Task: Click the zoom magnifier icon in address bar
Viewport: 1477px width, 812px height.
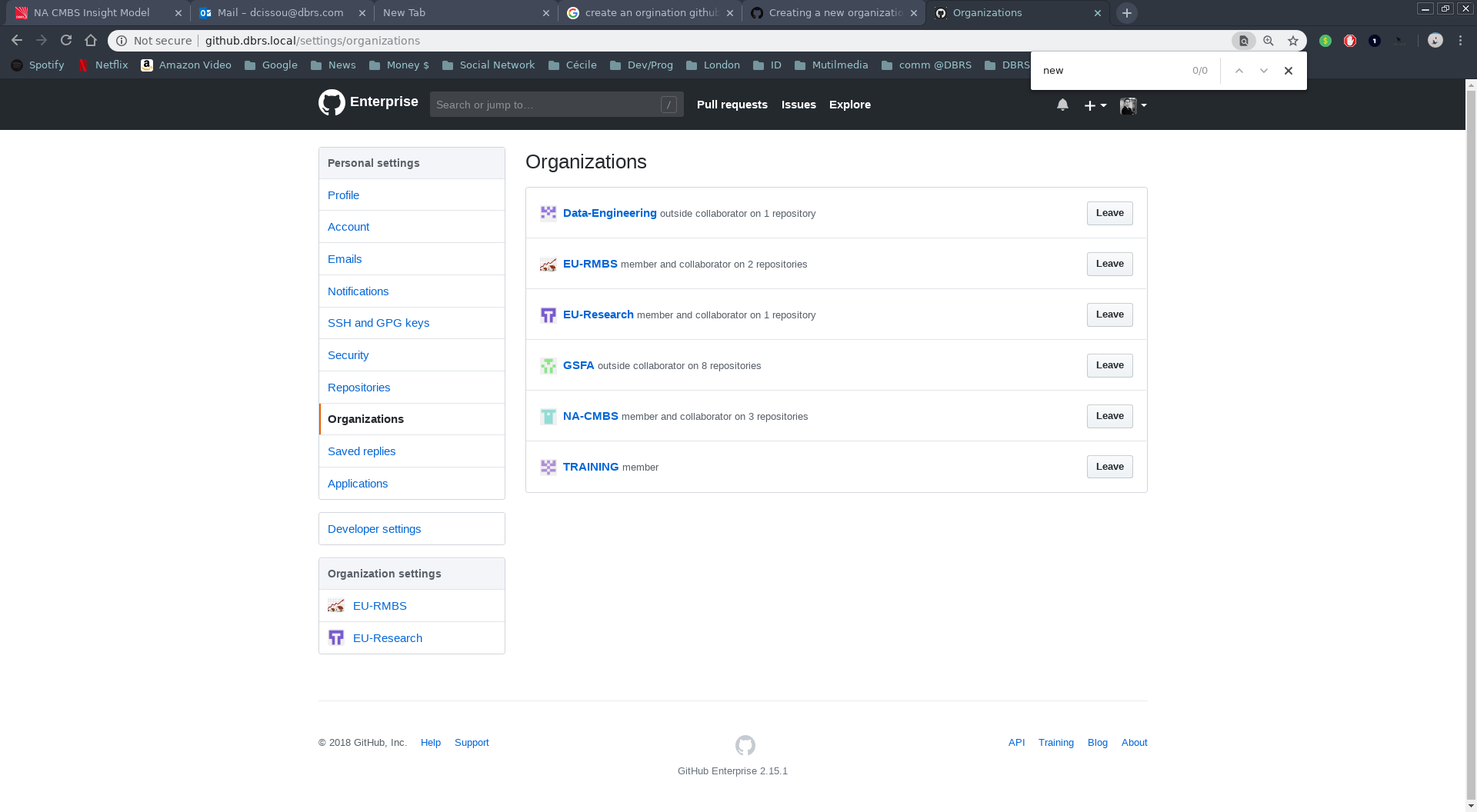Action: tap(1269, 41)
